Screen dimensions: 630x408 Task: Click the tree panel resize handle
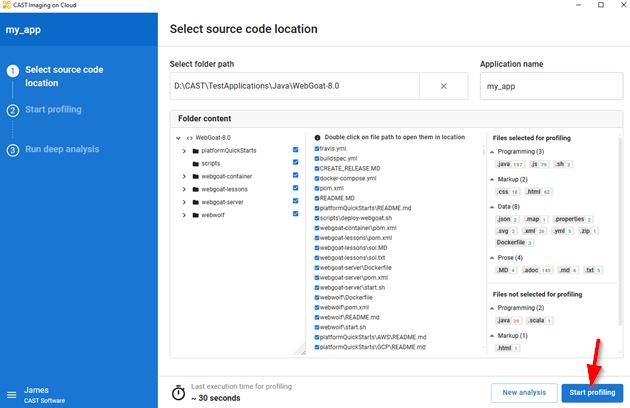coord(301,351)
